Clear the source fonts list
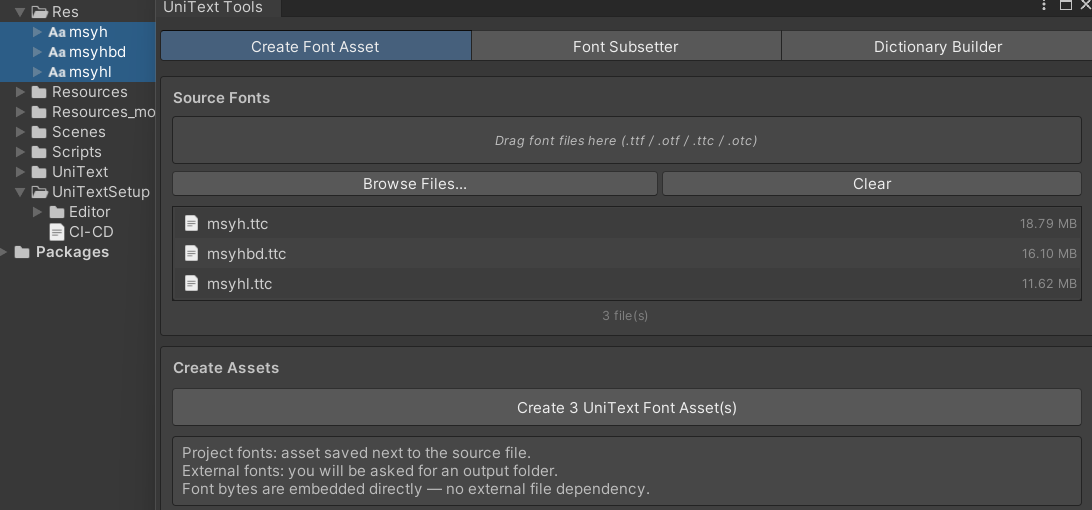Screen dimensions: 1092x510 click(871, 184)
